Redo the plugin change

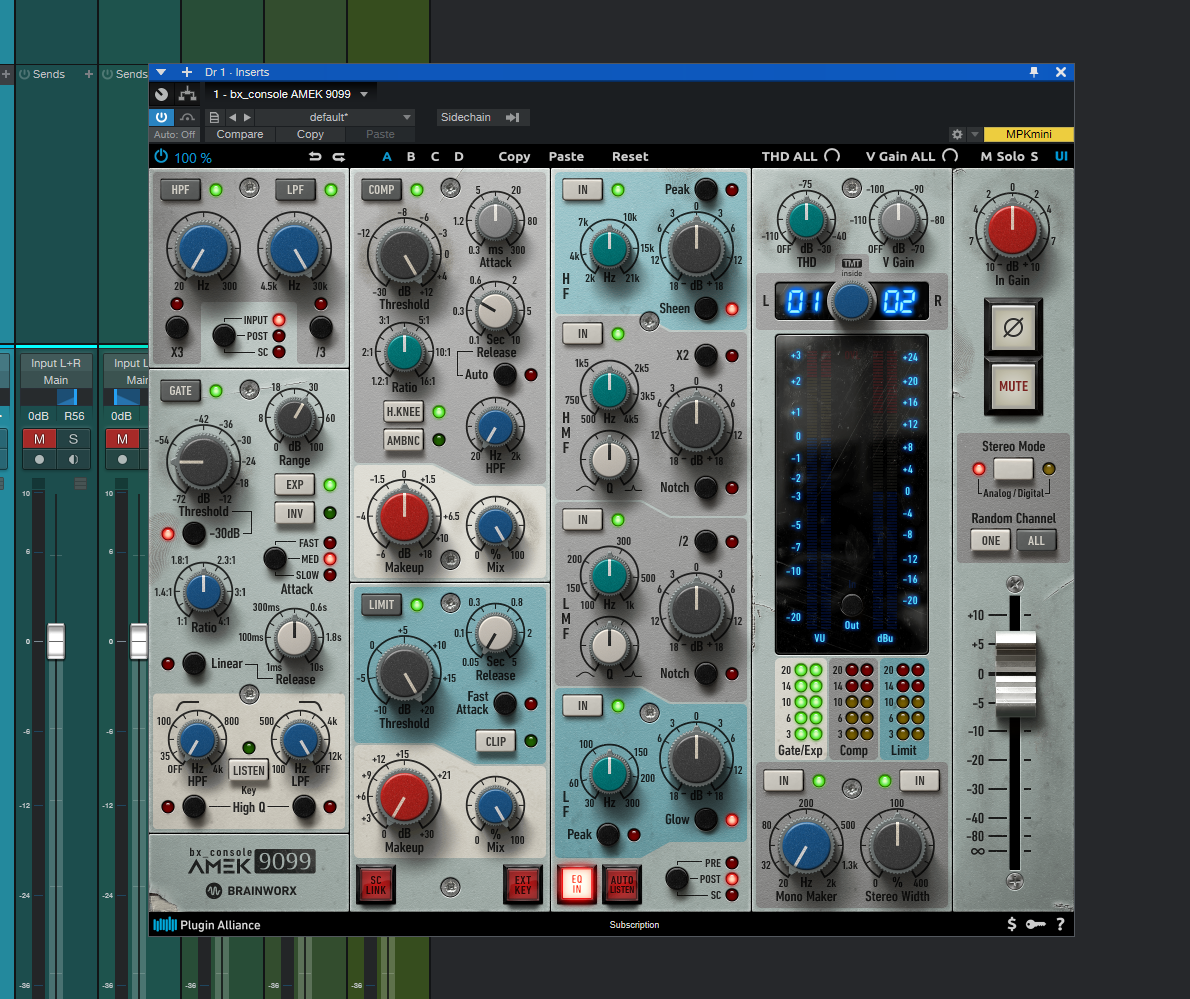pyautogui.click(x=338, y=156)
